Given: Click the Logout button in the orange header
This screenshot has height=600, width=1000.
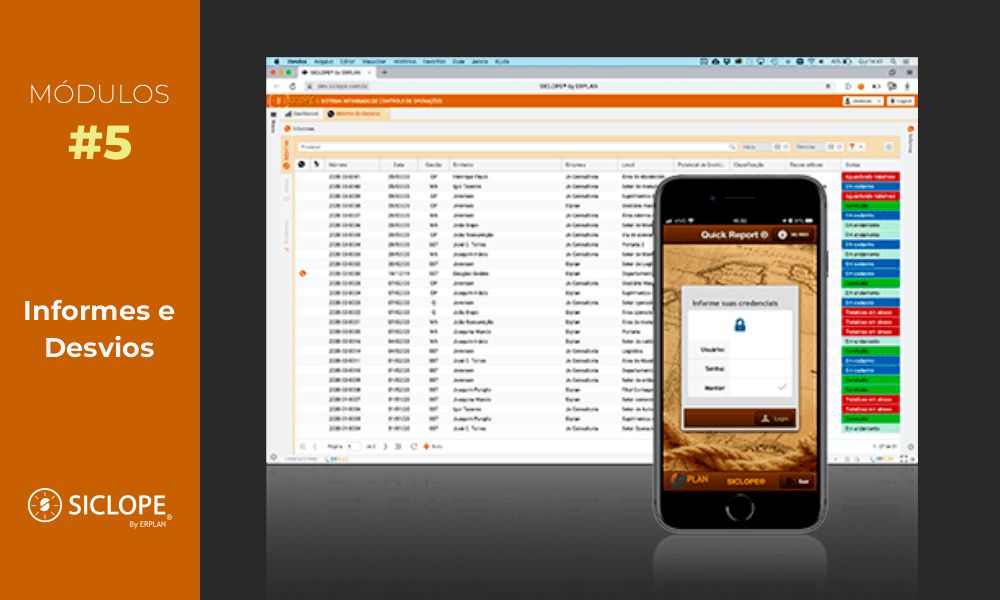Looking at the screenshot, I should (901, 101).
